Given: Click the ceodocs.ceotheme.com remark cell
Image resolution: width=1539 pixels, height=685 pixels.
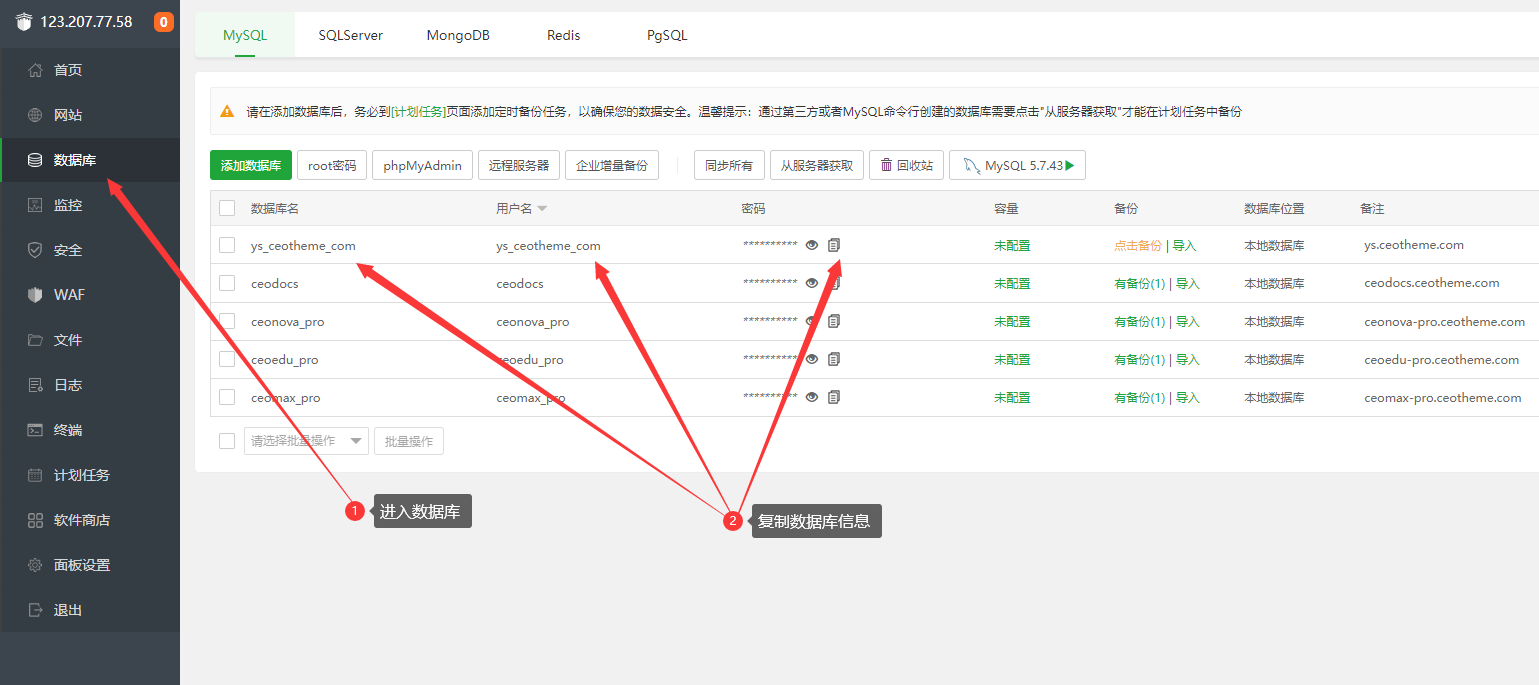Looking at the screenshot, I should (x=1432, y=283).
